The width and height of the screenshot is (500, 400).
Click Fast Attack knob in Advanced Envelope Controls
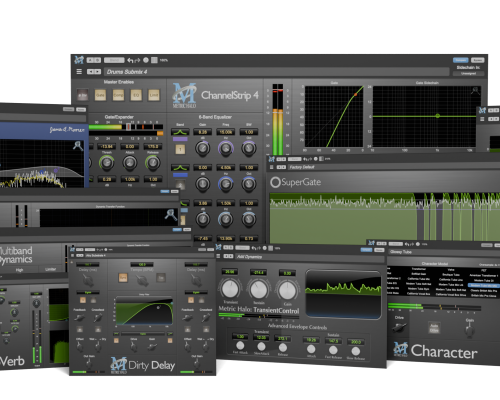coord(240,346)
